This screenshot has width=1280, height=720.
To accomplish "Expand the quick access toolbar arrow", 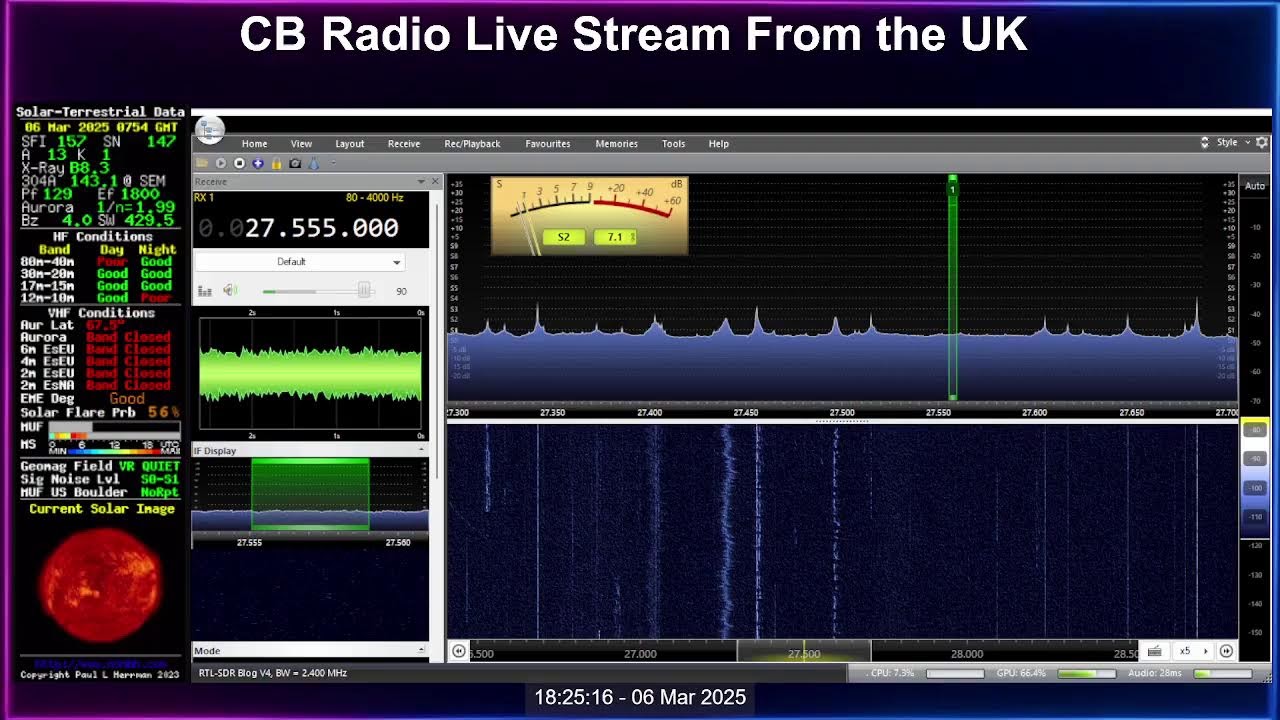I will click(333, 163).
